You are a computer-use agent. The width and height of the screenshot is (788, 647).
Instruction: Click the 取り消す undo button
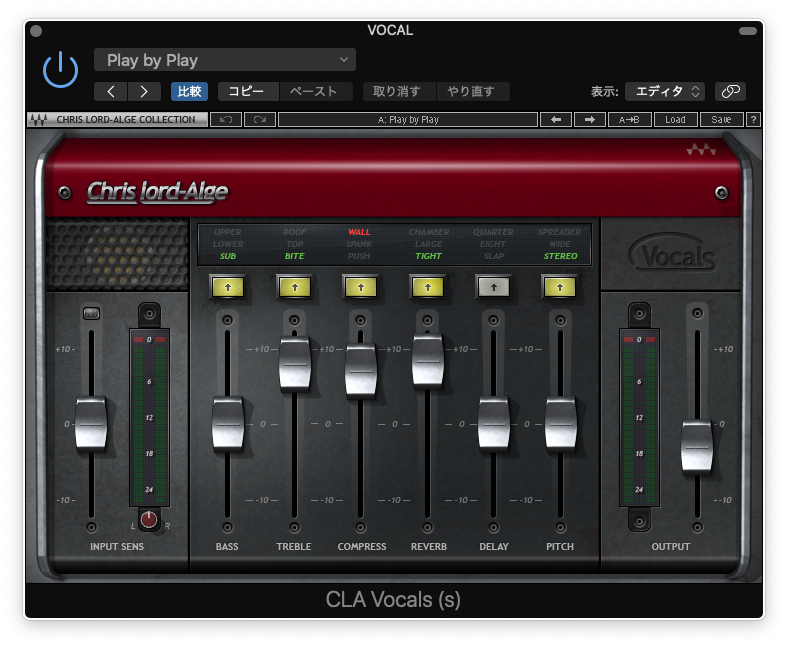[x=399, y=91]
